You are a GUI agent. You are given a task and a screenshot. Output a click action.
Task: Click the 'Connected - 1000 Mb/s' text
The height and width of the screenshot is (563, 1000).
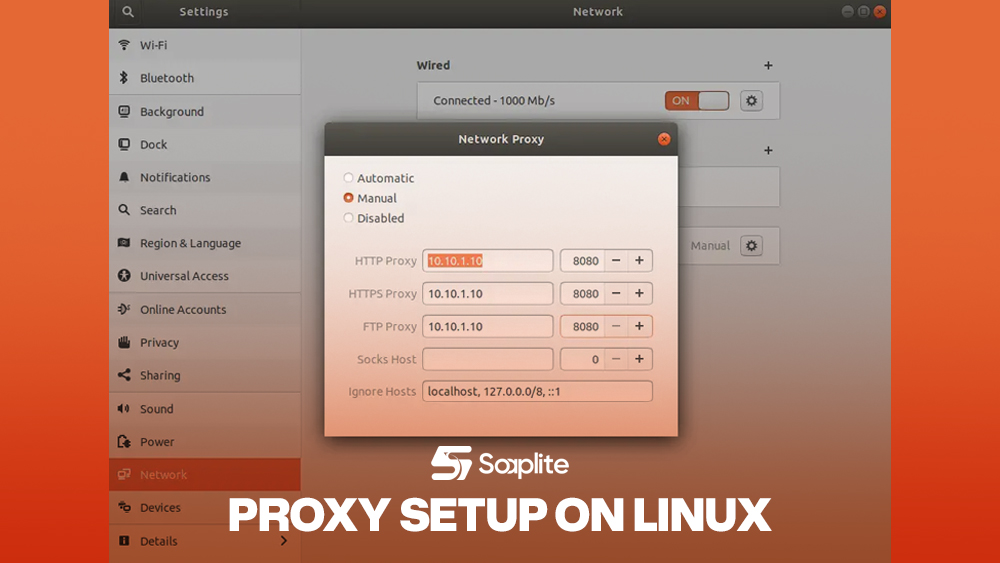(x=494, y=101)
